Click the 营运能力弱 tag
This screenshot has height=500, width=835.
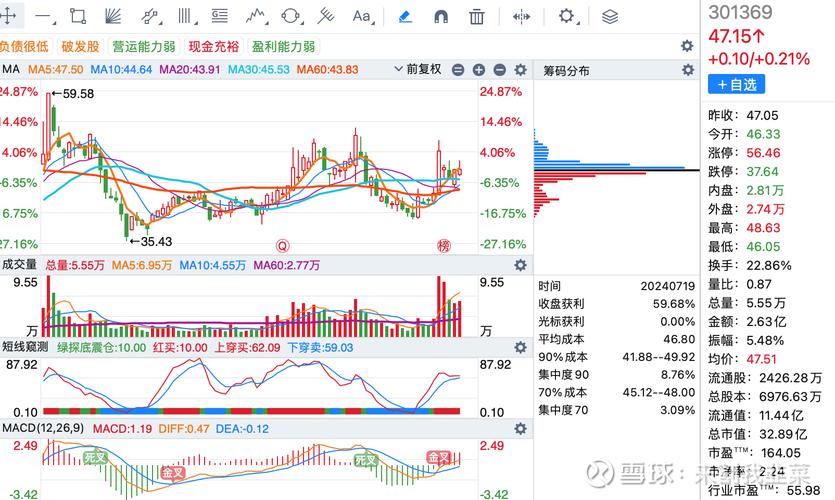[x=144, y=46]
